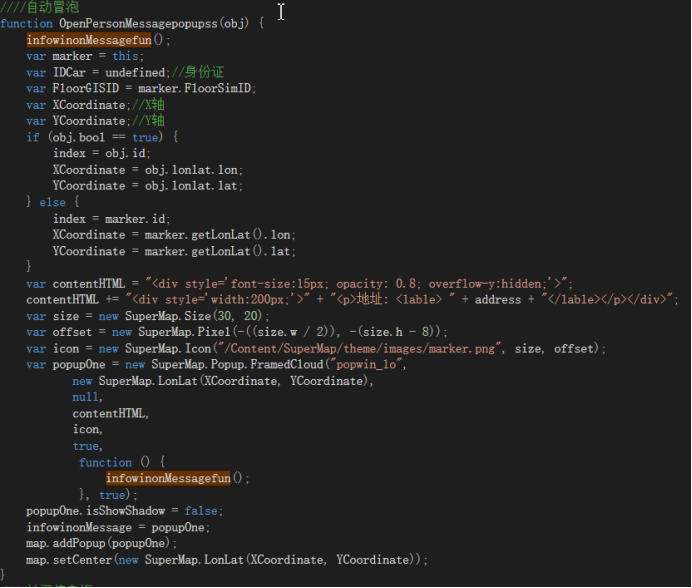
Task: Click the 'null,' argument line
Action: click(x=87, y=397)
